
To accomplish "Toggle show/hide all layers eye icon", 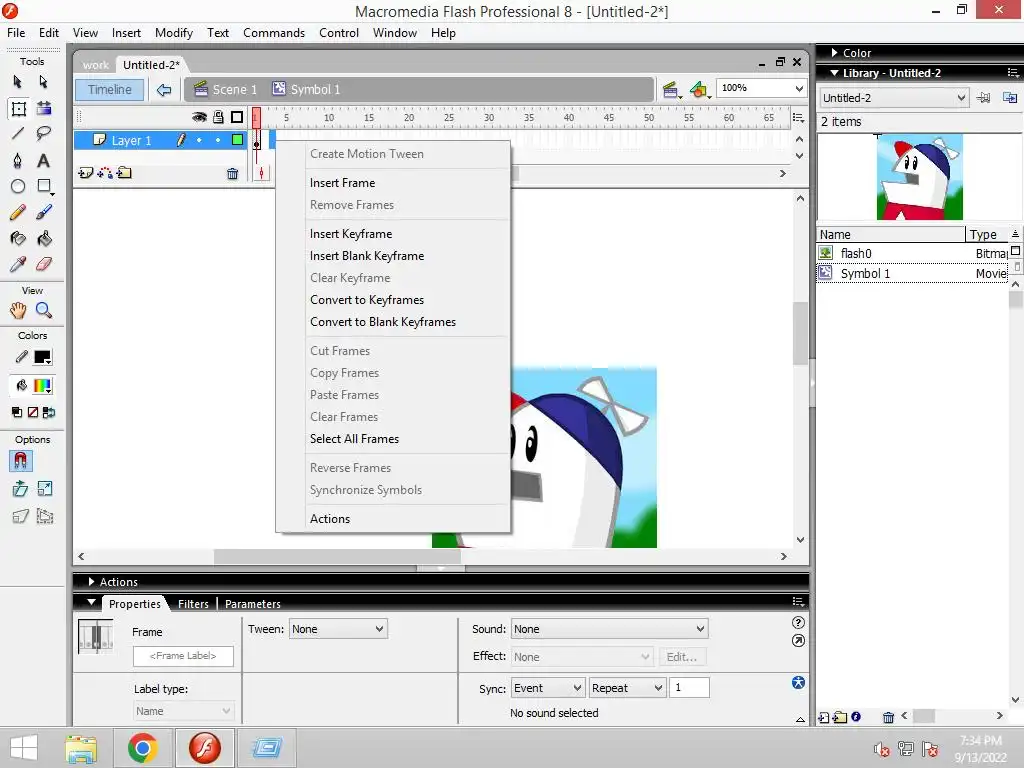I will coord(199,117).
